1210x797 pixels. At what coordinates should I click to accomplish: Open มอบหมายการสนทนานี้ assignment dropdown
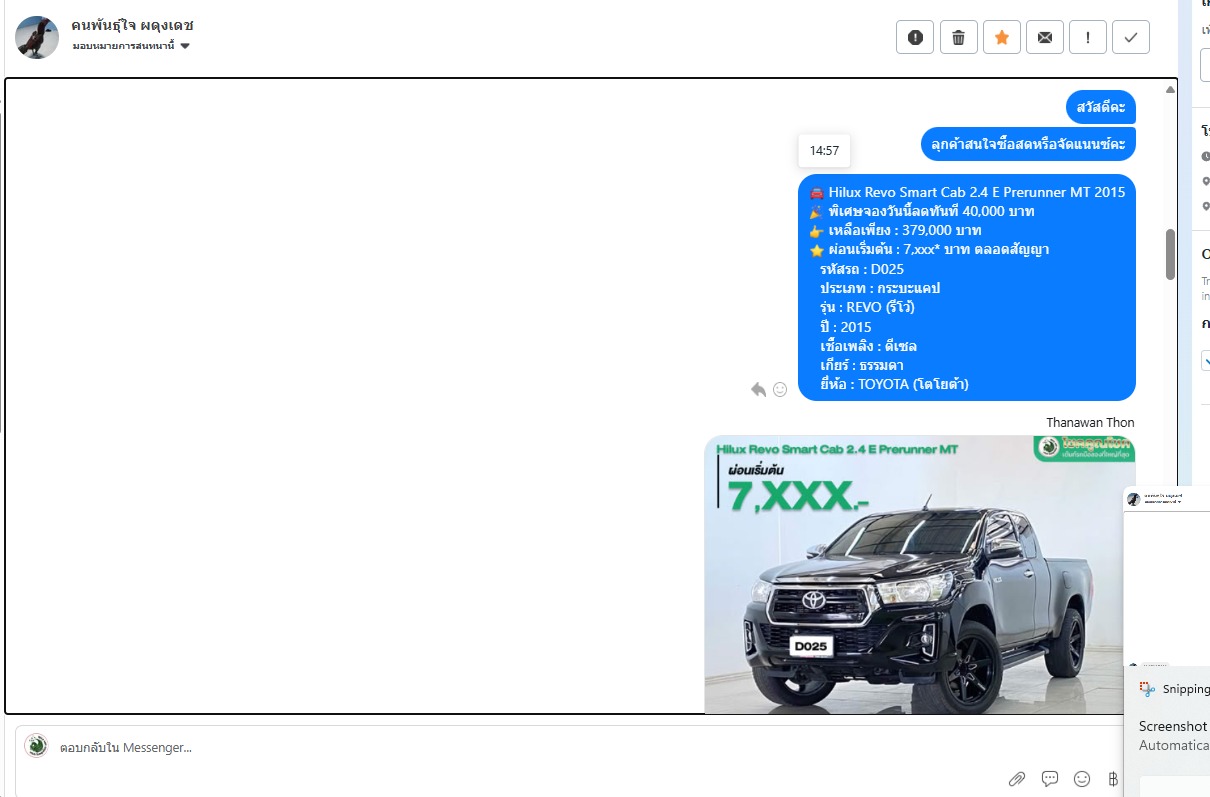131,46
